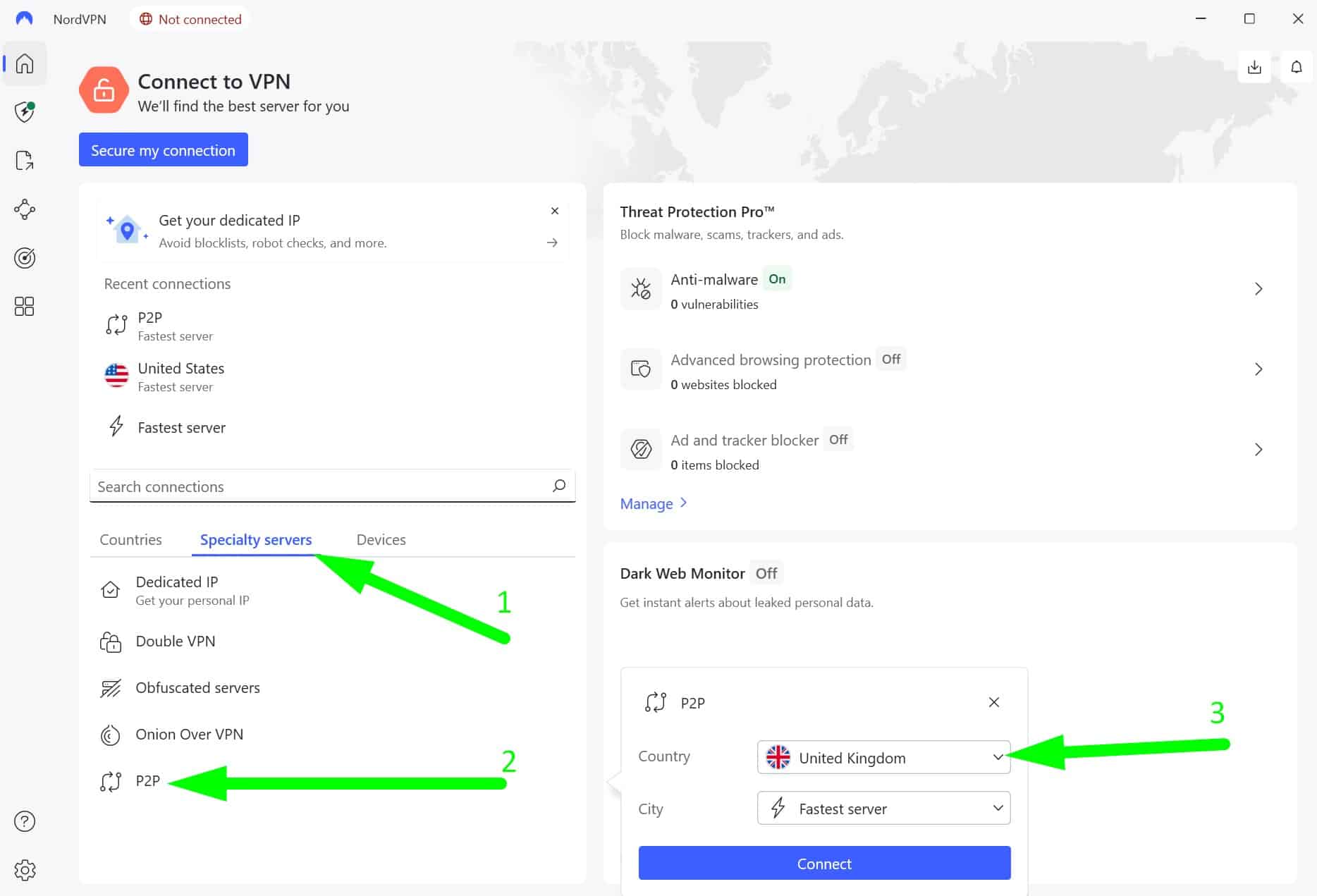Toggle Advanced browsing protection Off badge
The width and height of the screenshot is (1317, 896).
click(x=891, y=359)
